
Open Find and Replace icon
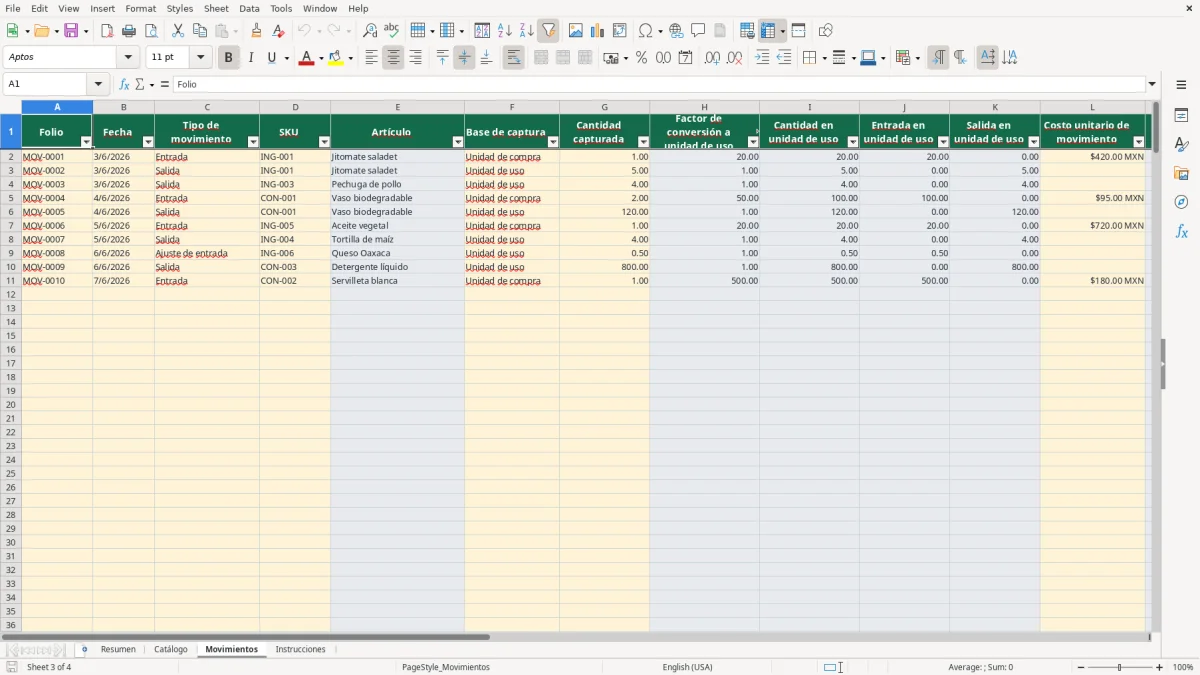(370, 31)
